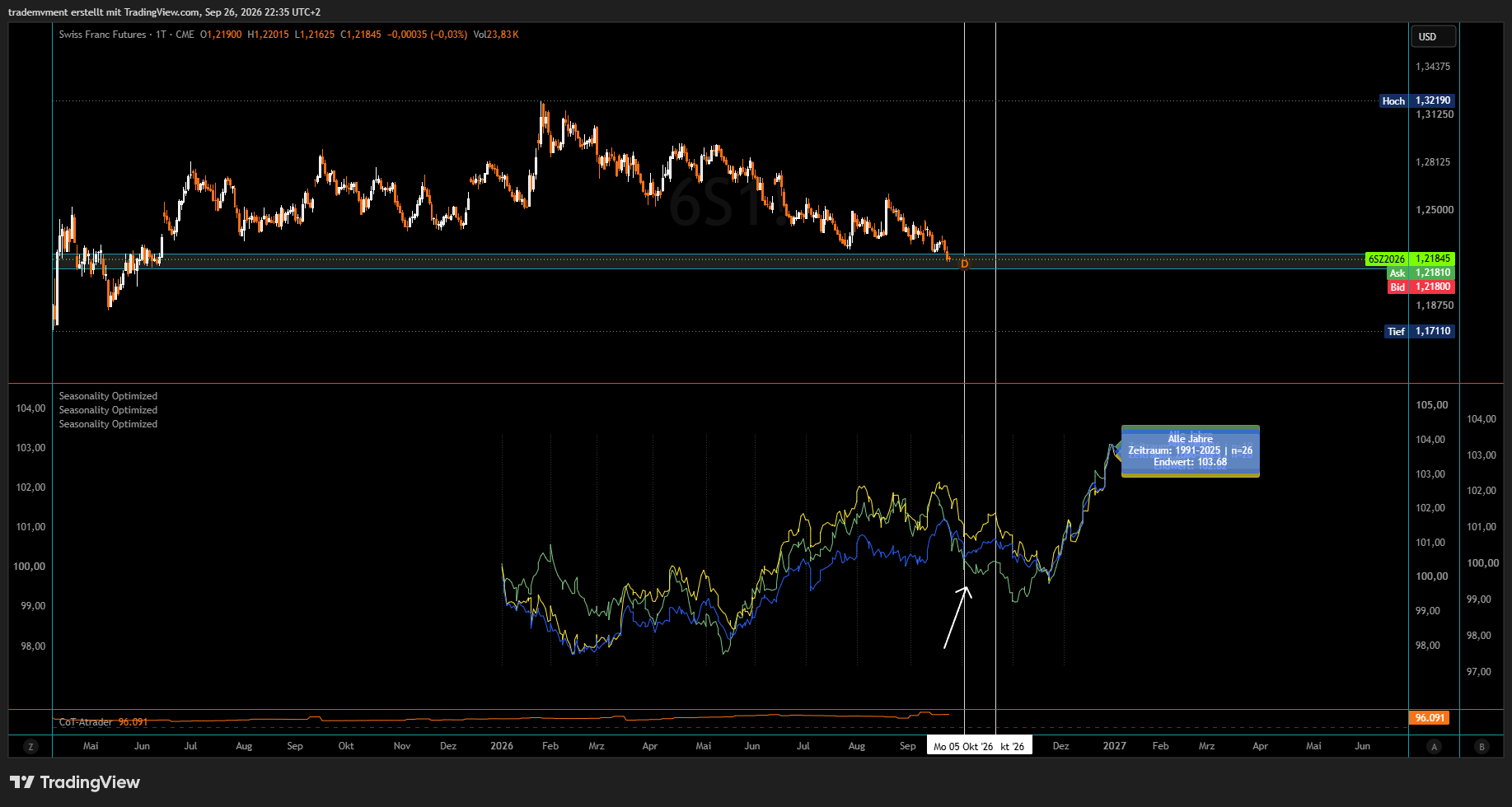Click the orange 96.091 value tag
This screenshot has width=1512, height=807.
point(1430,718)
